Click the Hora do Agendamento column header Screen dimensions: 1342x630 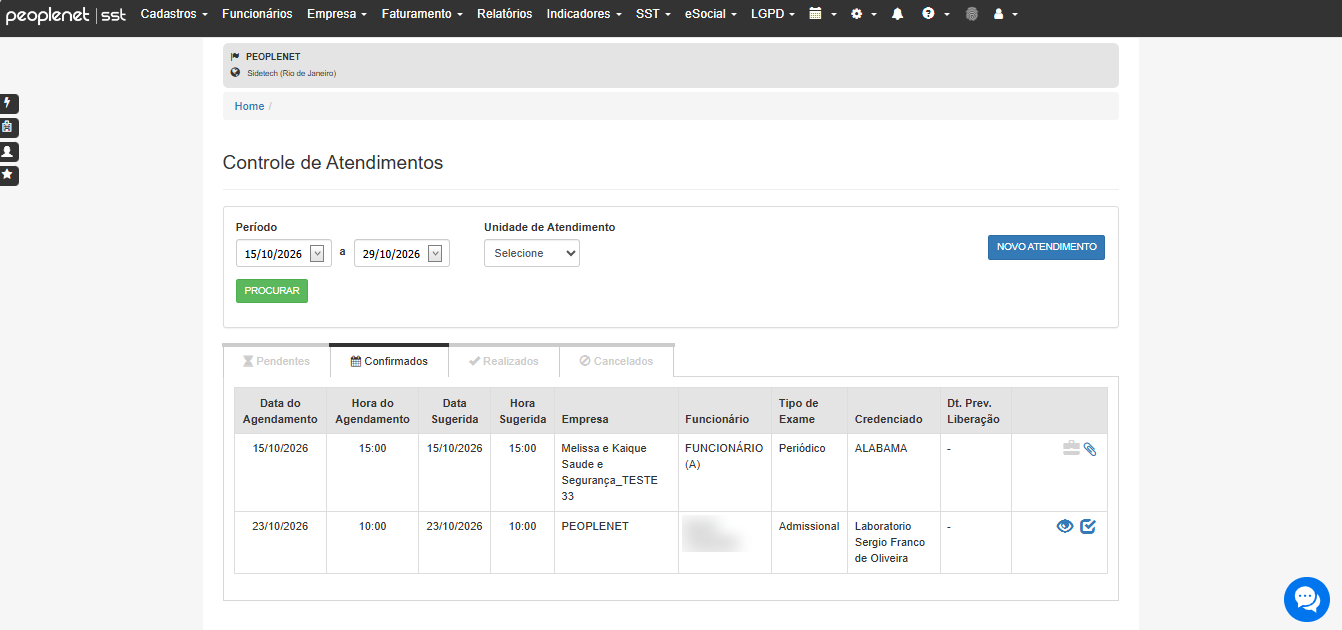pos(372,411)
